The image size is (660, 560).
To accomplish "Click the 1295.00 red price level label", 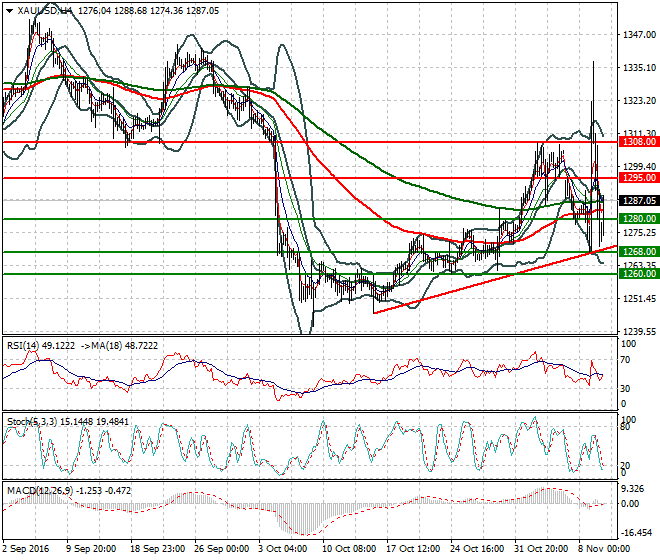I will pos(639,178).
